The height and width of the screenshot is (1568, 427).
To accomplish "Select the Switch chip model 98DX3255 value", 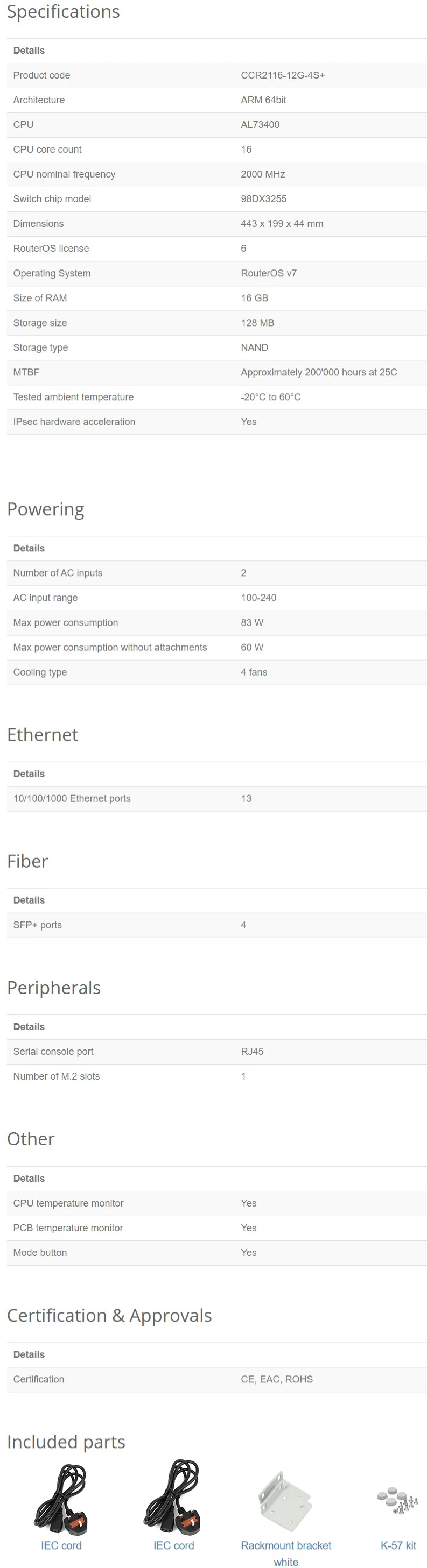I will (263, 199).
